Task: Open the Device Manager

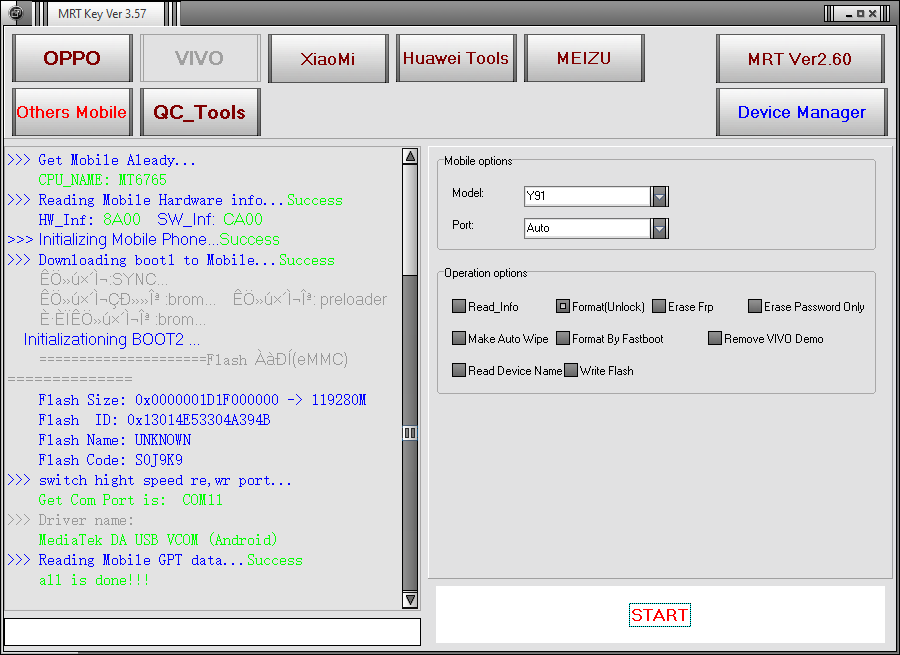Action: click(x=801, y=112)
